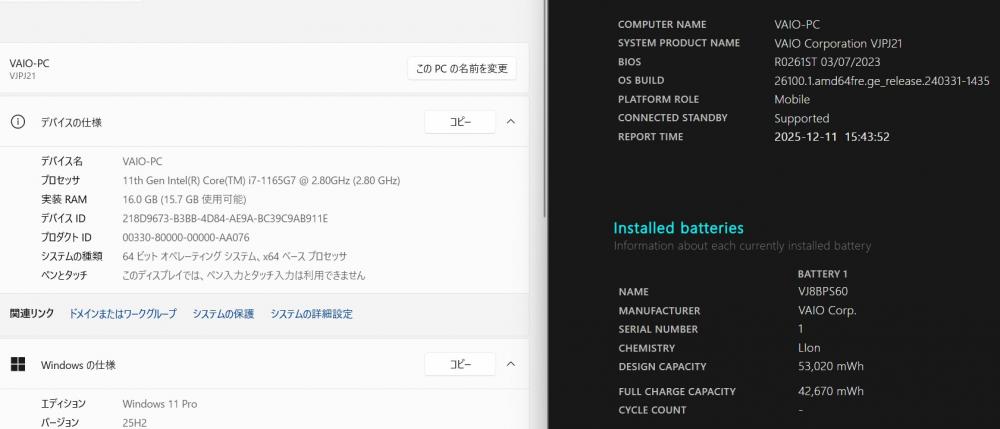Screen dimensions: 1000x429
Task: Select the design capacity 53,020 mWh
Action: tap(830, 367)
